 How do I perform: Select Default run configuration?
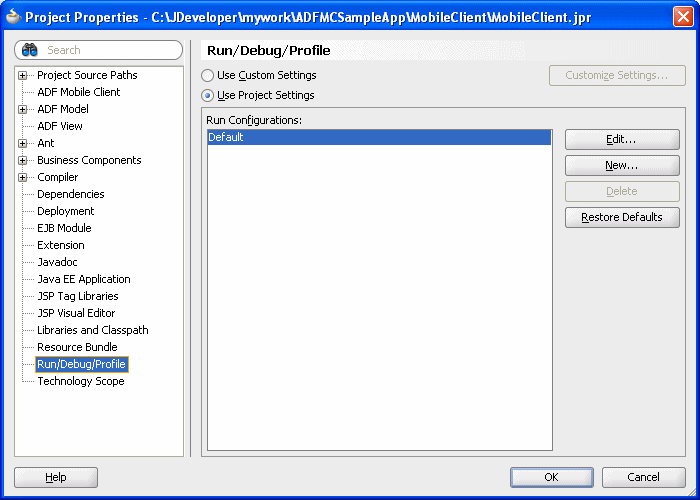point(379,137)
